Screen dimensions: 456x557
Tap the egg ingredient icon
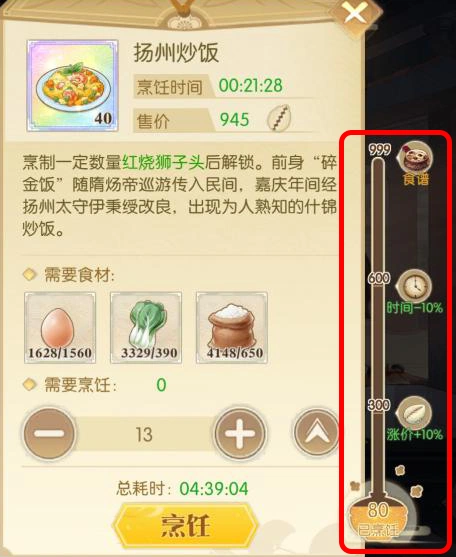click(x=60, y=328)
